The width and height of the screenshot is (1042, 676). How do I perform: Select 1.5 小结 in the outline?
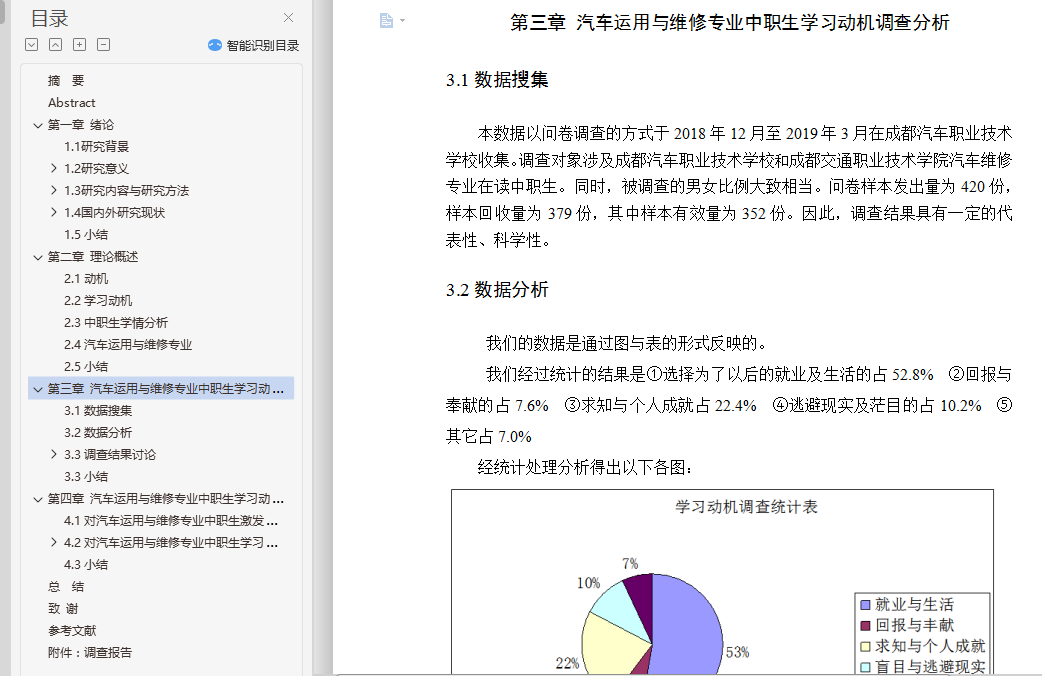[x=86, y=235]
